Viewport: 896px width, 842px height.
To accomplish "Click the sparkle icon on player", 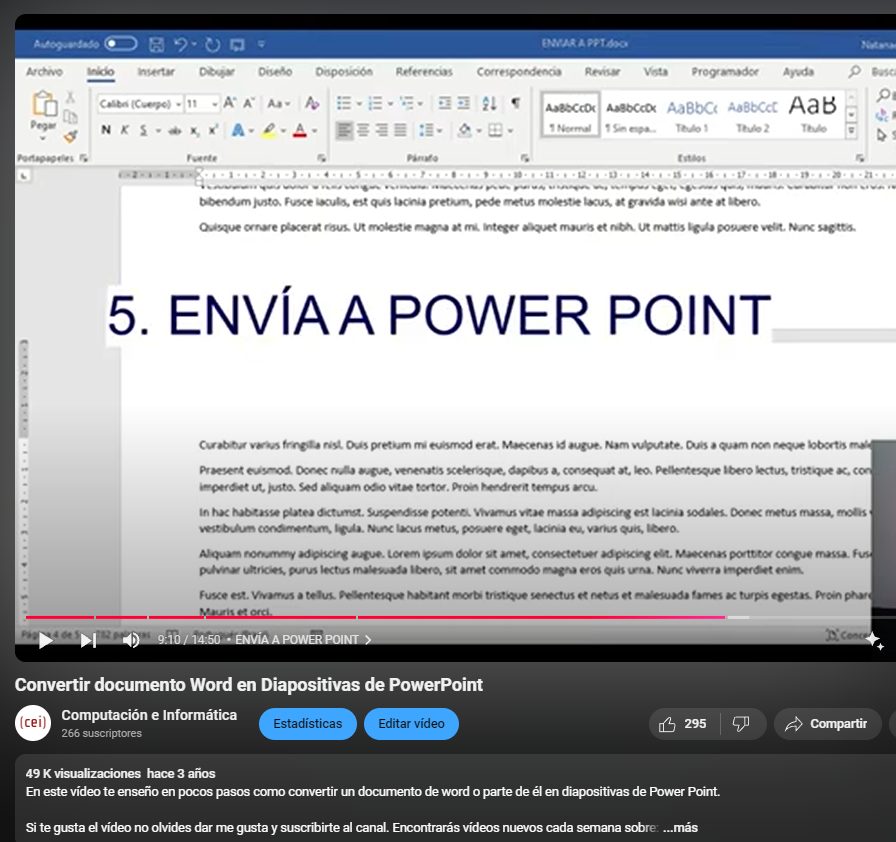I will click(x=873, y=640).
